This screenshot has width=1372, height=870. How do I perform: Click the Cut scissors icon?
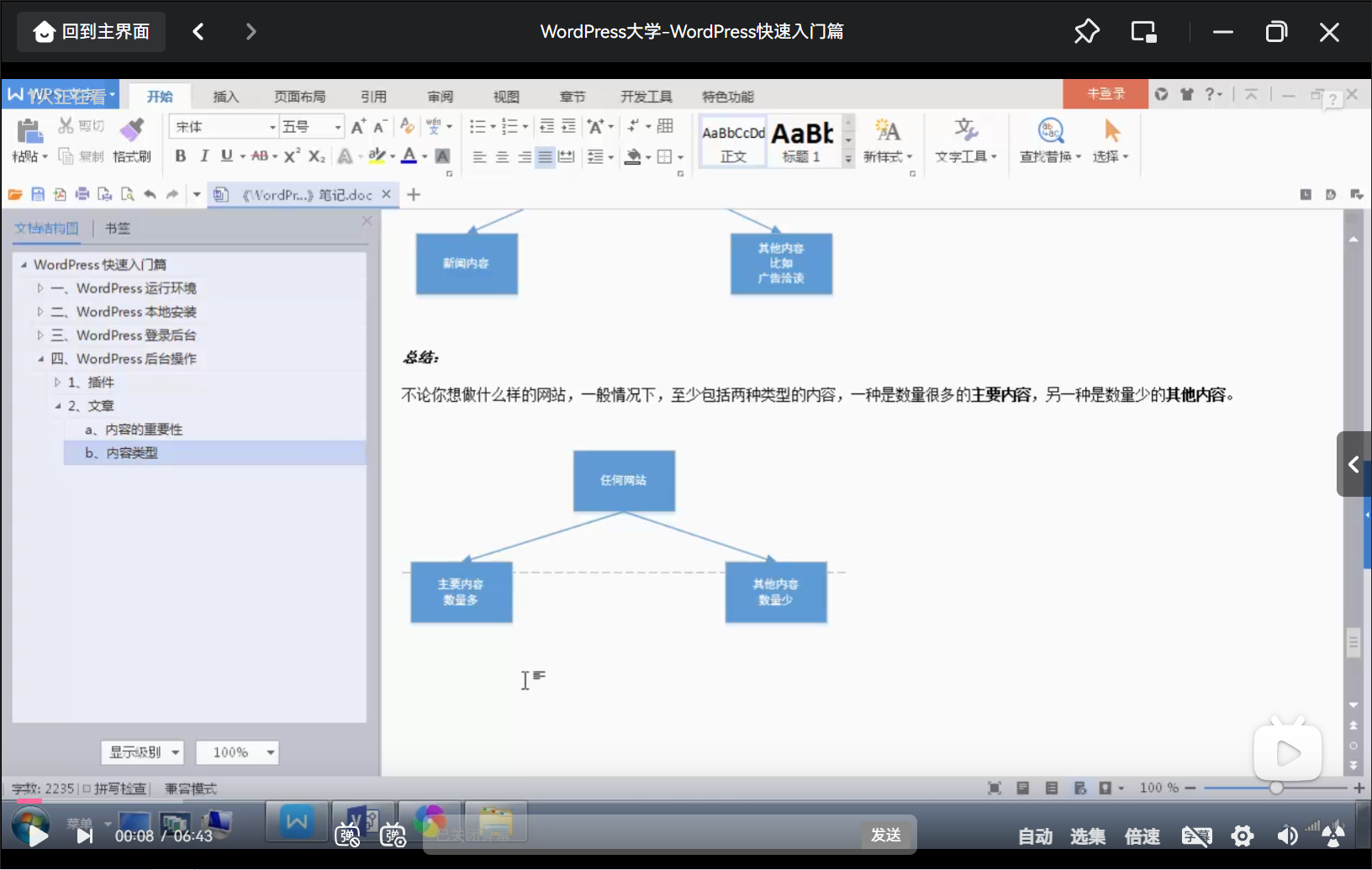pos(66,126)
